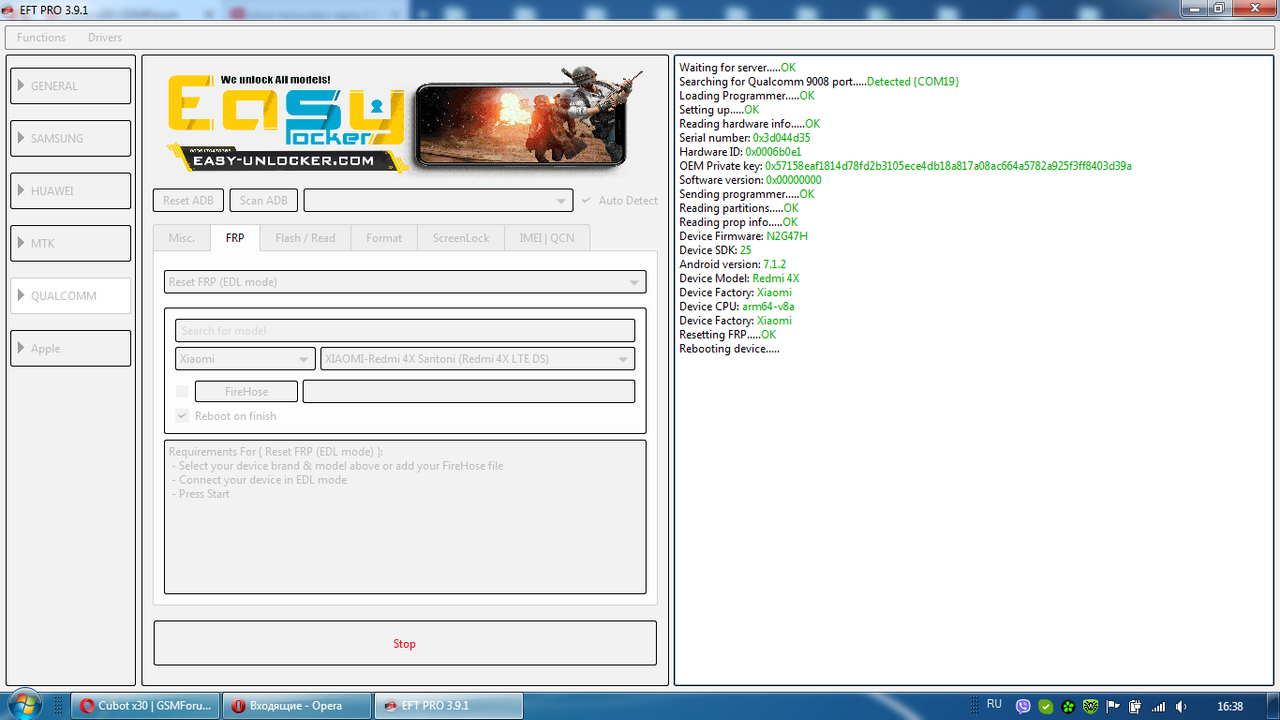The width and height of the screenshot is (1280, 720).
Task: Switch to the Format tab
Action: point(384,238)
